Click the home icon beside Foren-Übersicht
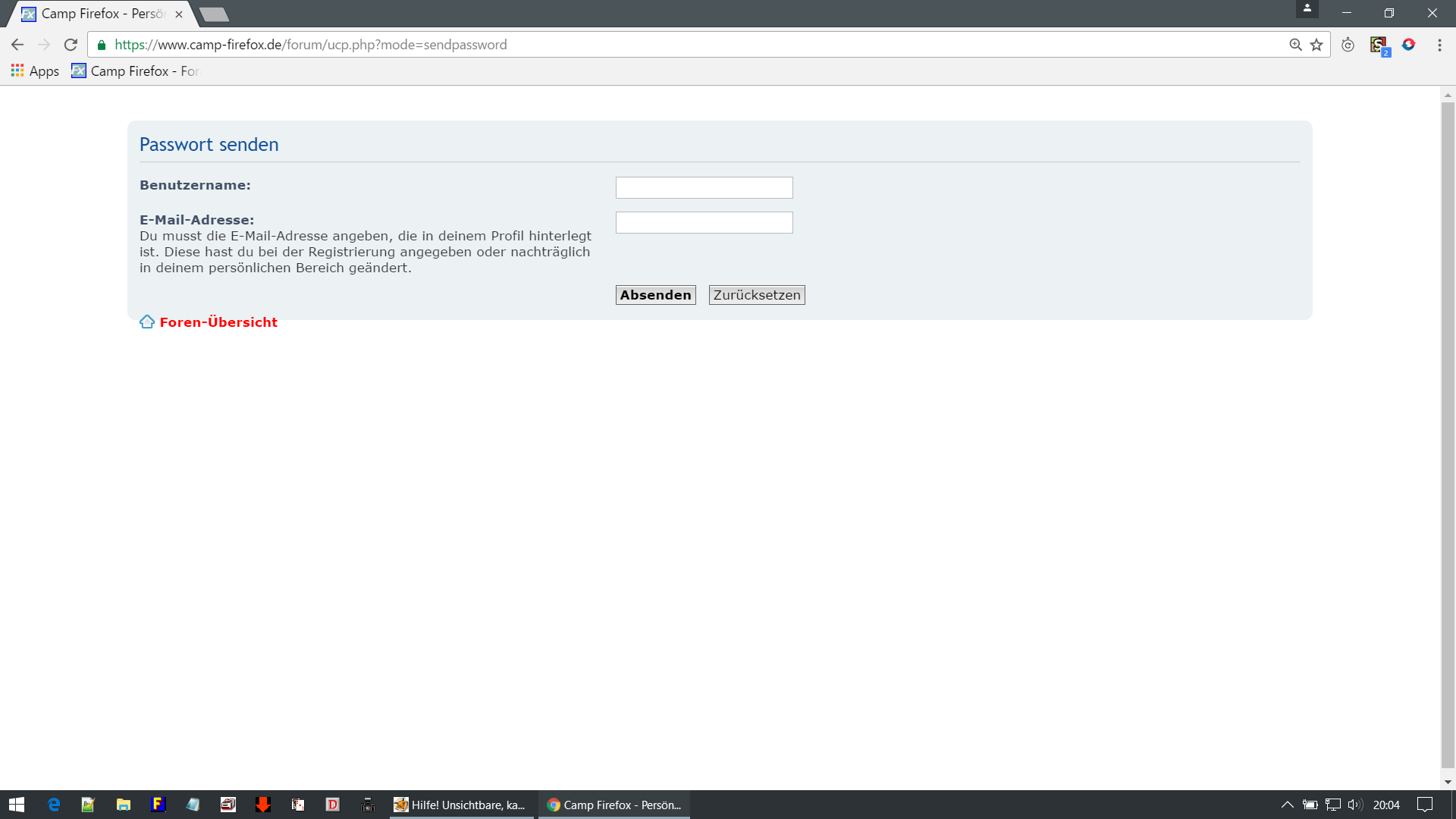The image size is (1456, 819). (147, 322)
